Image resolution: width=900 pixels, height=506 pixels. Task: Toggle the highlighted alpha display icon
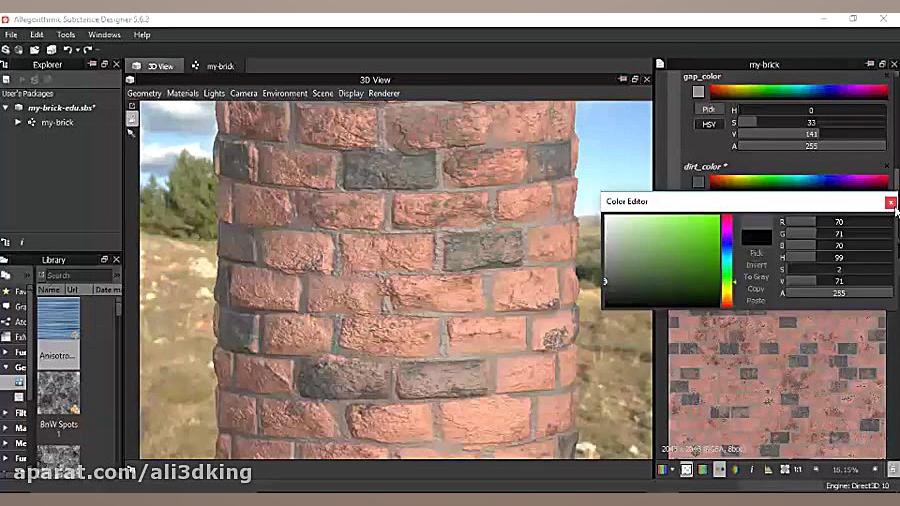point(719,470)
